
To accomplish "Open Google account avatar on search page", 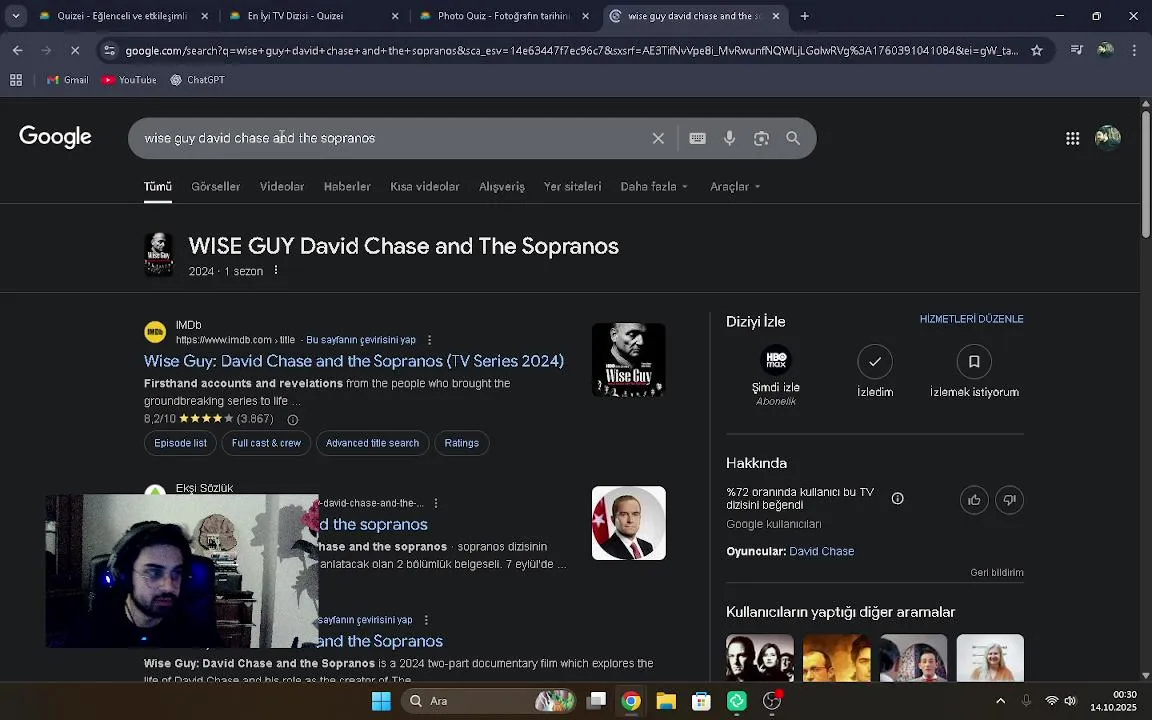I will [1107, 137].
